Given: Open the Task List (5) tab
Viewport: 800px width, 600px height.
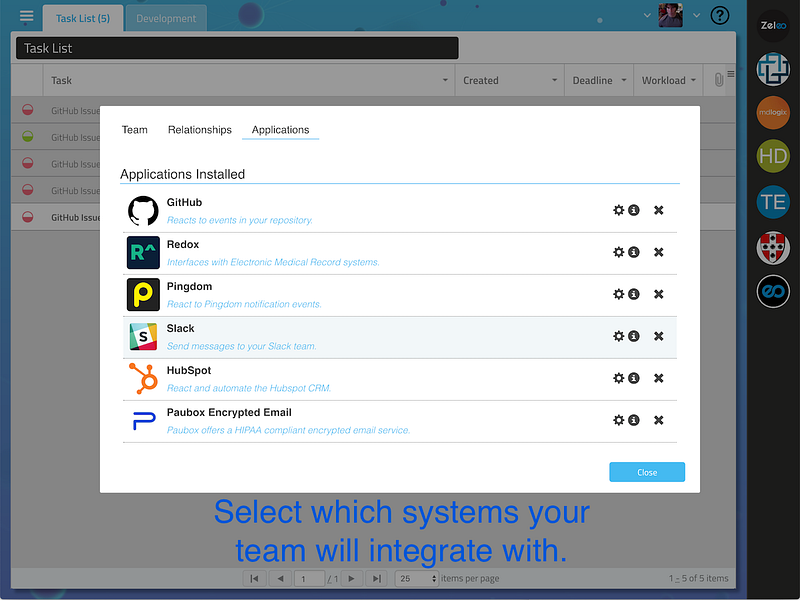Looking at the screenshot, I should (83, 18).
